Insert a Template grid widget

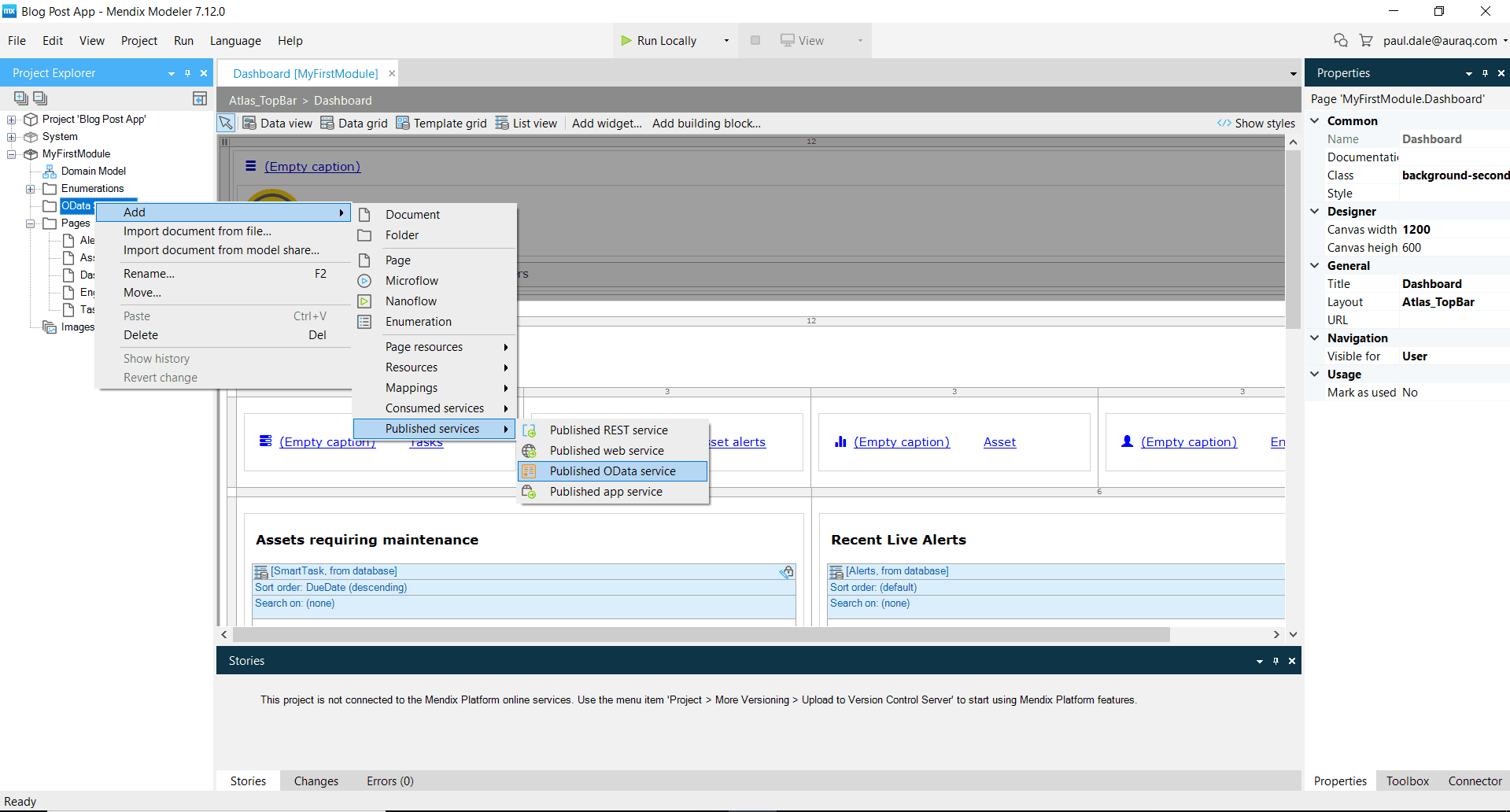click(441, 123)
